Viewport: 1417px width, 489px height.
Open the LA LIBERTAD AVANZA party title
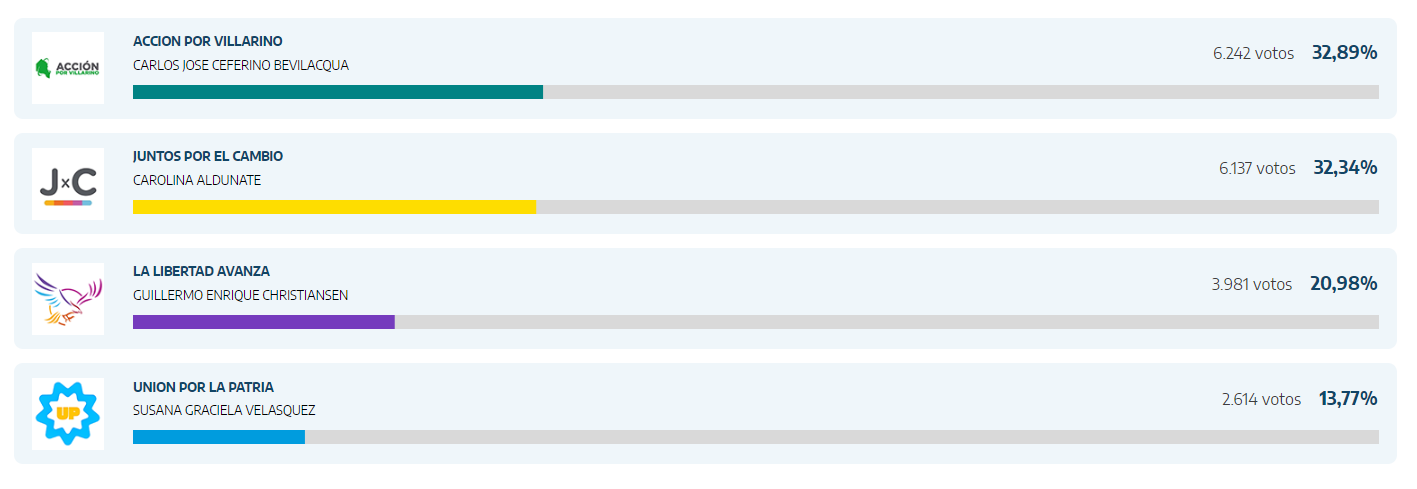(201, 271)
